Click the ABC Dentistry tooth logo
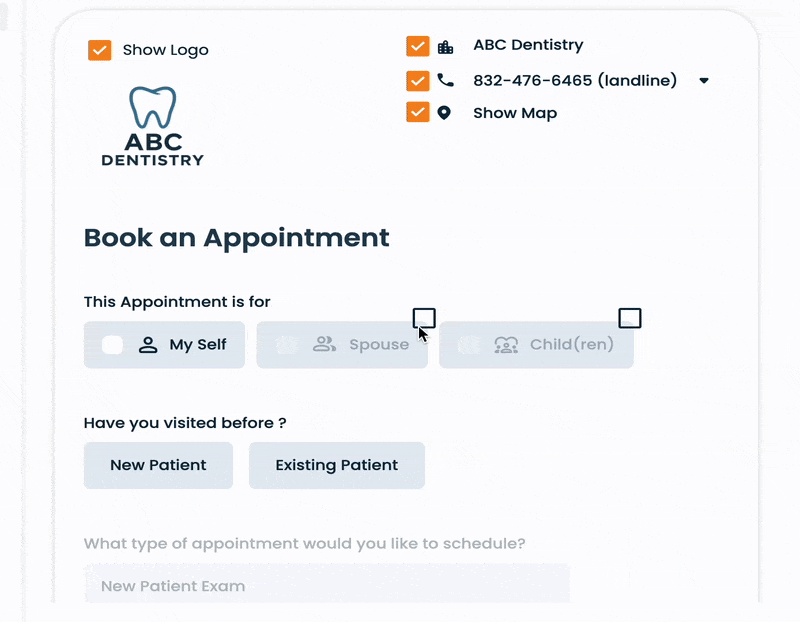Screen dimensions: 800x622 152,126
